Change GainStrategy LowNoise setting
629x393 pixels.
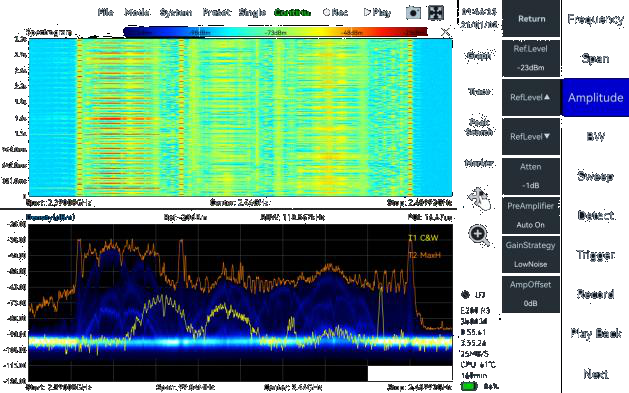[531, 255]
